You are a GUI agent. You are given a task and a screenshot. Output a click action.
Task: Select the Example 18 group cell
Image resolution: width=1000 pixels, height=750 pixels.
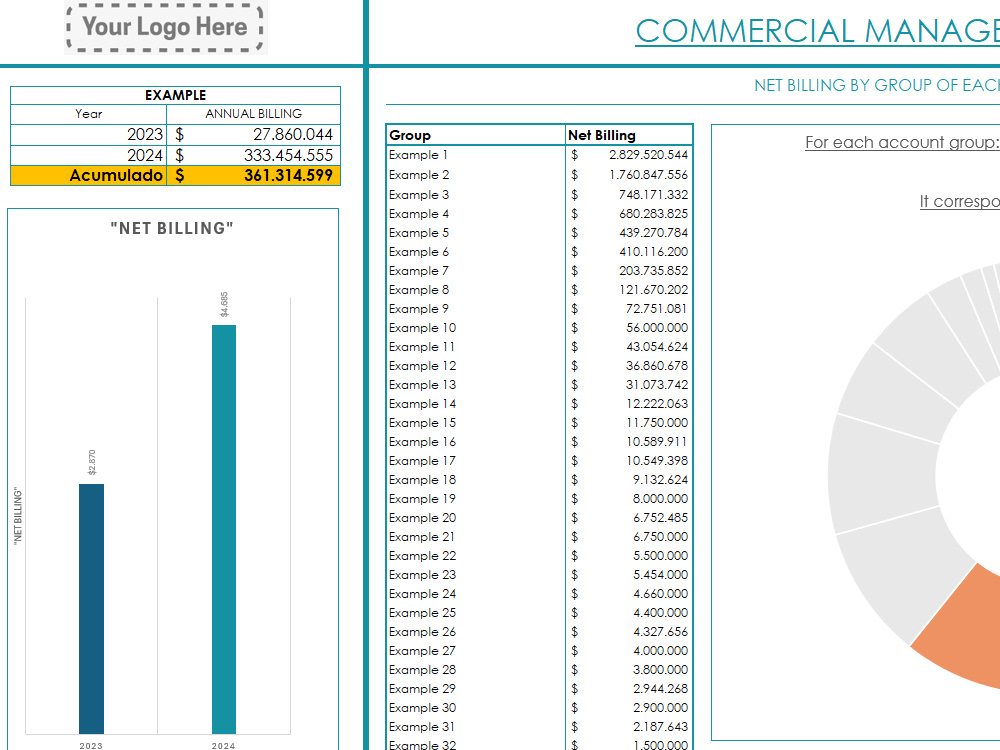pyautogui.click(x=476, y=480)
